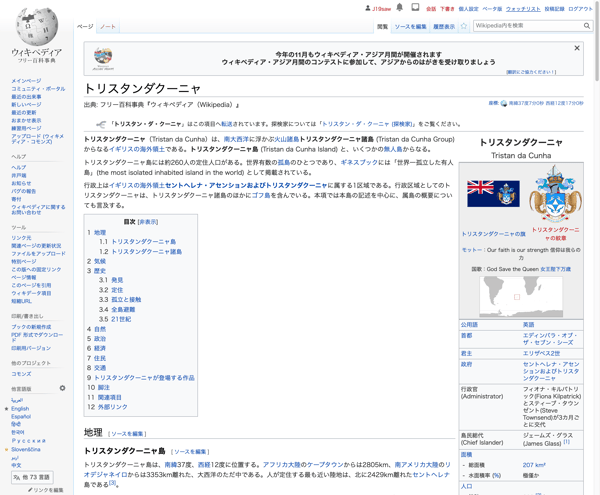The image size is (600, 495).
Task: Switch to Español language version
Action: click(21, 417)
